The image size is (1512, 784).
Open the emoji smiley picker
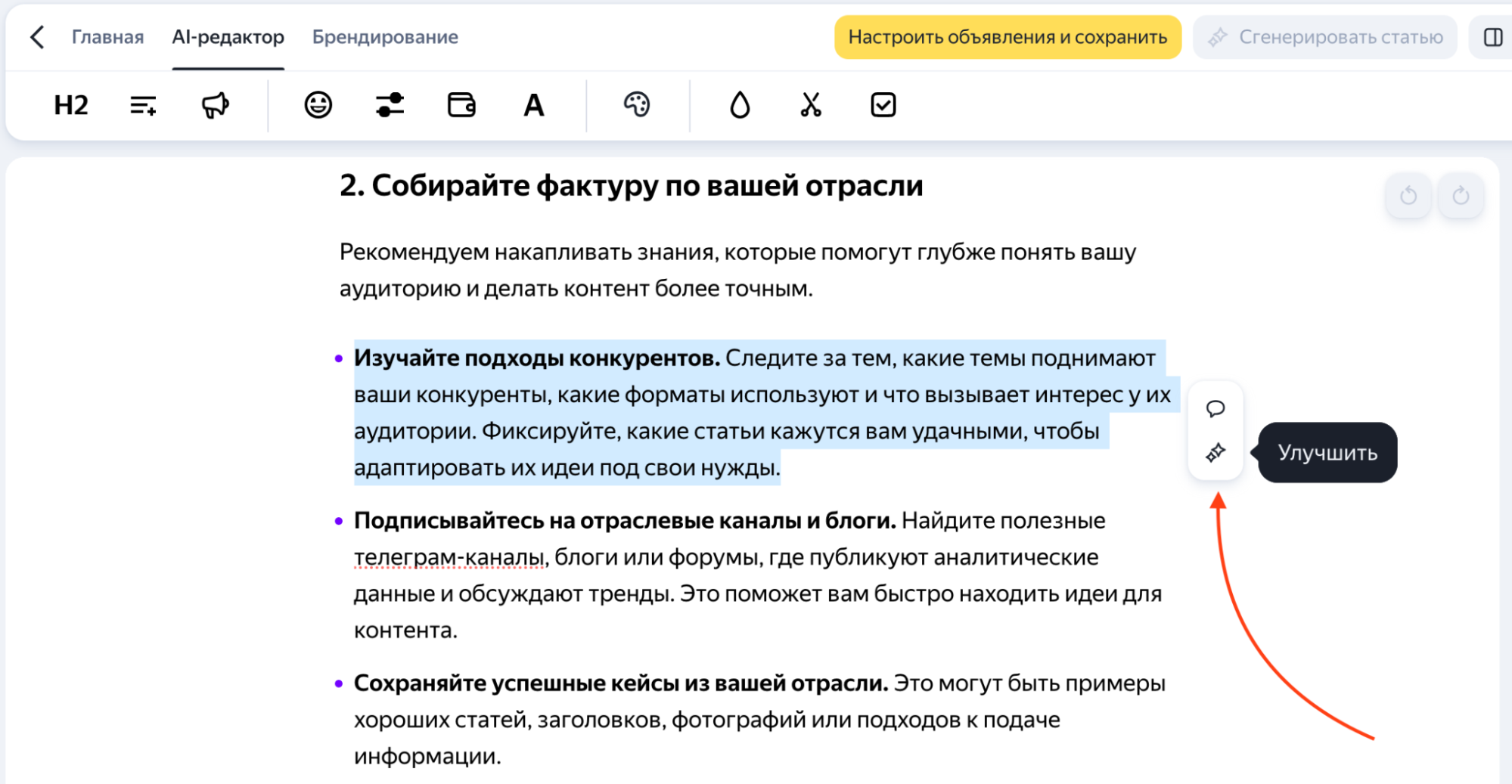318,105
